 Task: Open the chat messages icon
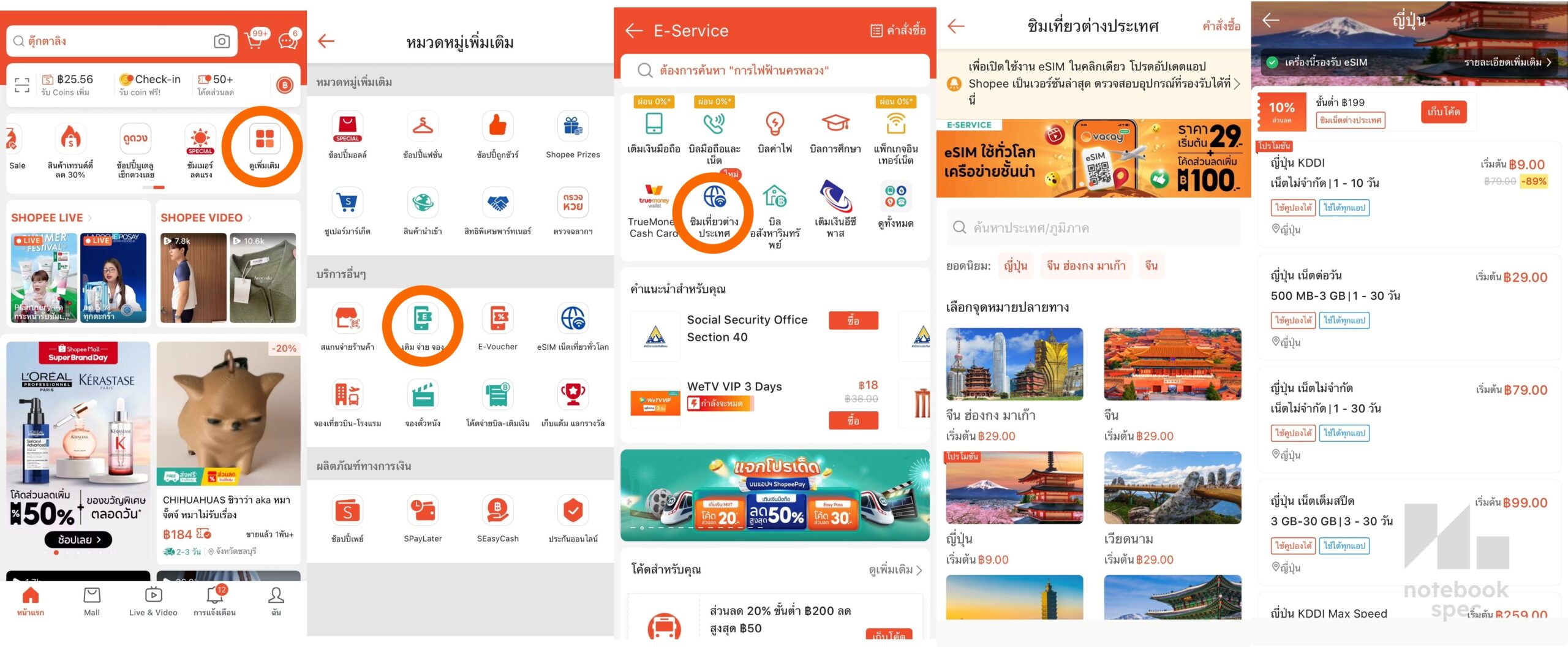click(x=287, y=41)
